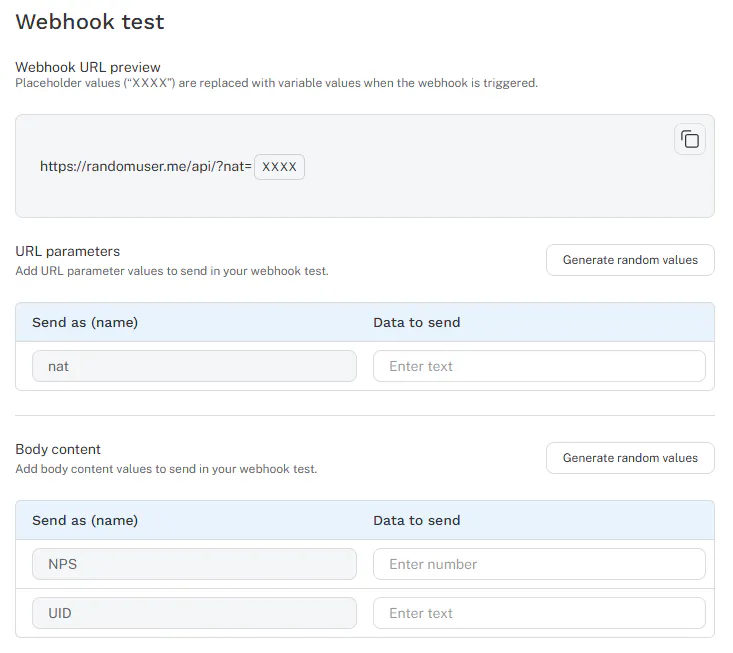Image resolution: width=733 pixels, height=653 pixels.
Task: Select the nat name field
Action: tap(194, 366)
